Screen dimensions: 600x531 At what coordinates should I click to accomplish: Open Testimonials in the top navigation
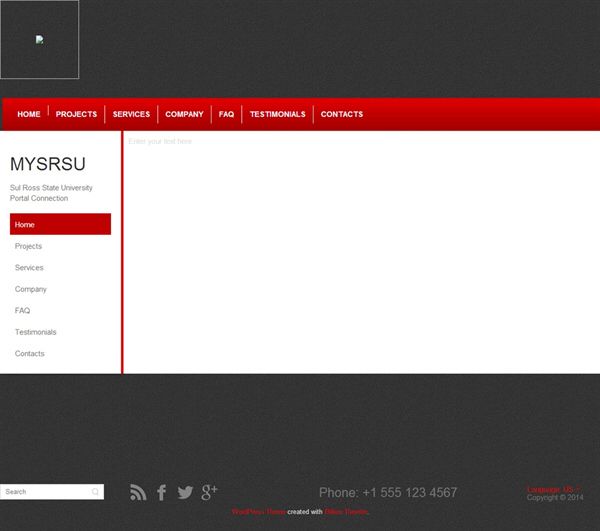pyautogui.click(x=277, y=114)
